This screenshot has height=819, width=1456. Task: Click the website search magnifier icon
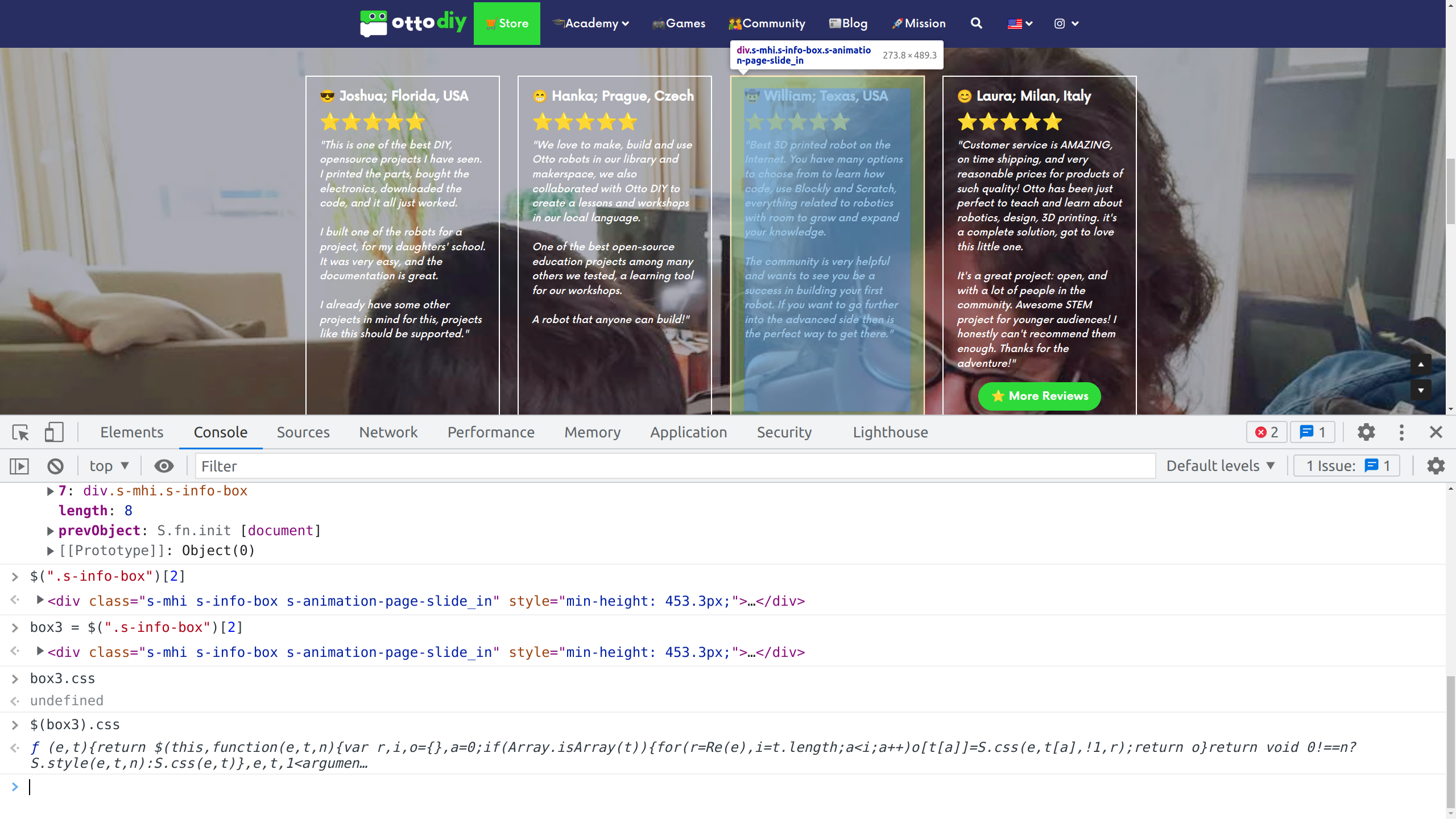[x=976, y=23]
